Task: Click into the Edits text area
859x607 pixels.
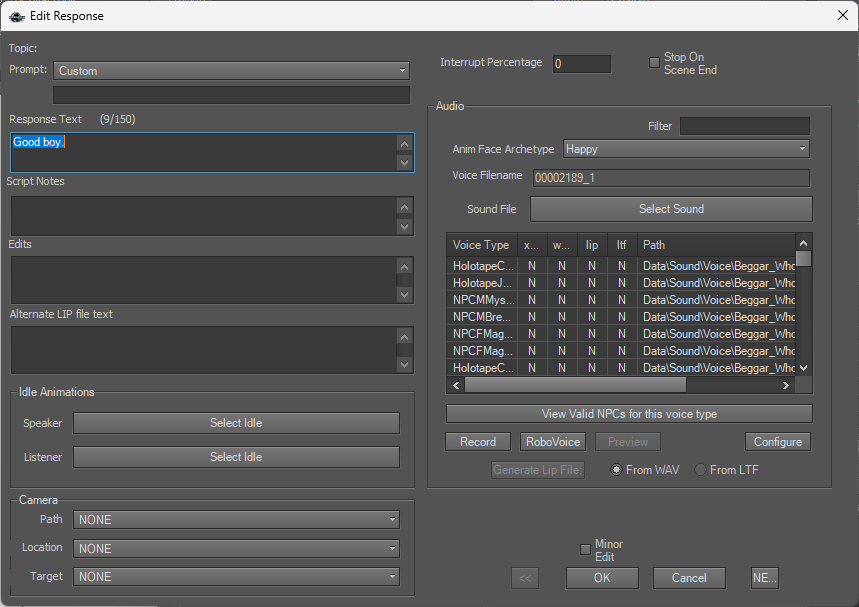Action: click(203, 280)
